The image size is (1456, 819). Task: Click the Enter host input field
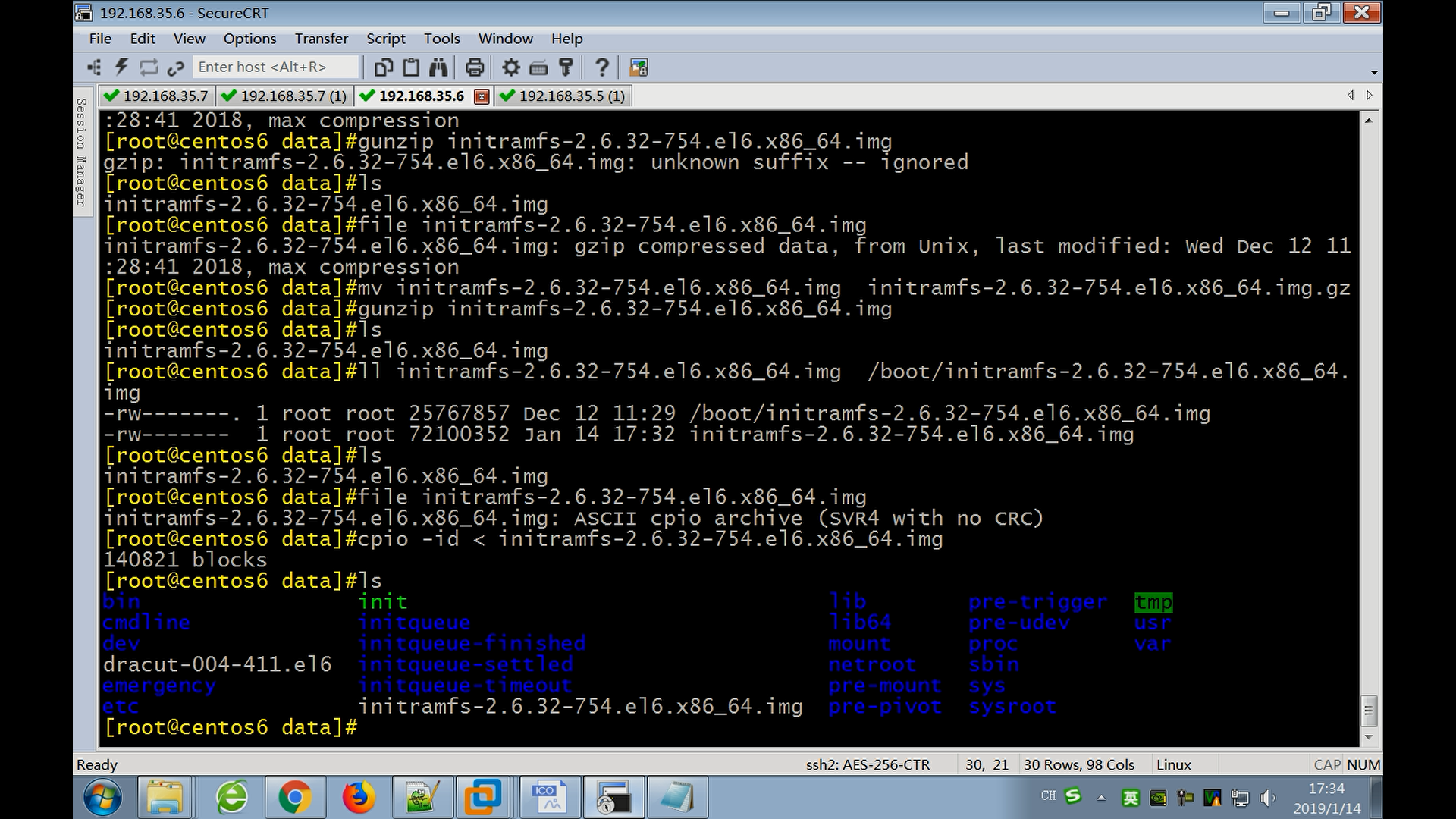(x=275, y=67)
